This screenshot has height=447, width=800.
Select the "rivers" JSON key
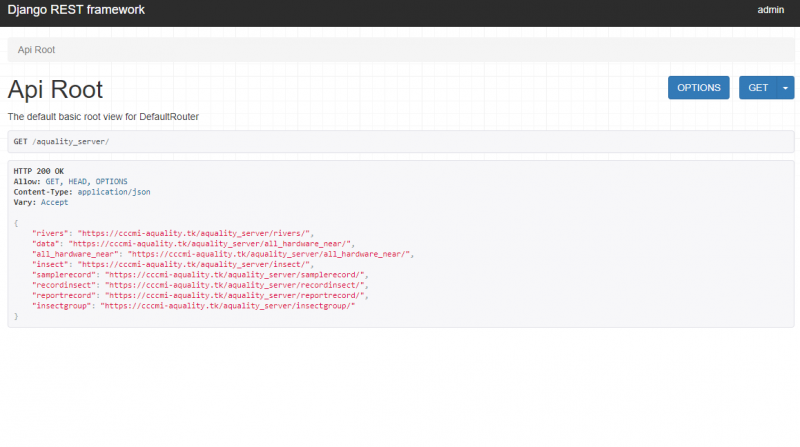49,233
